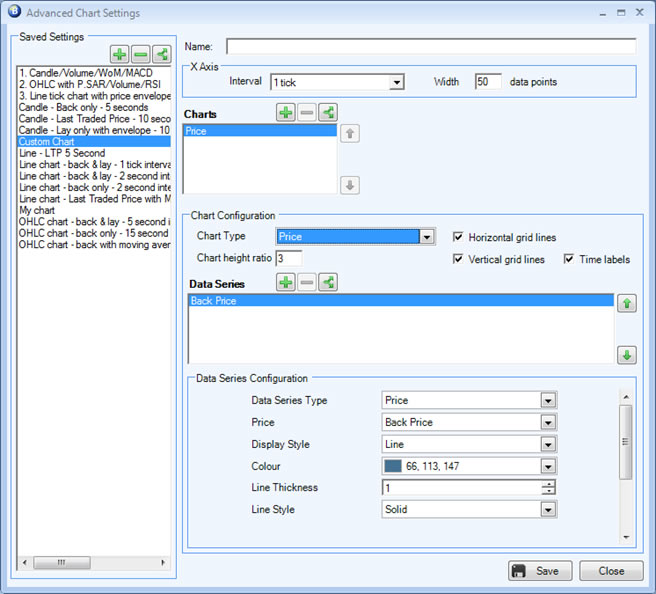Remove chart using Charts minus icon
Image resolution: width=656 pixels, height=594 pixels.
pyautogui.click(x=307, y=113)
